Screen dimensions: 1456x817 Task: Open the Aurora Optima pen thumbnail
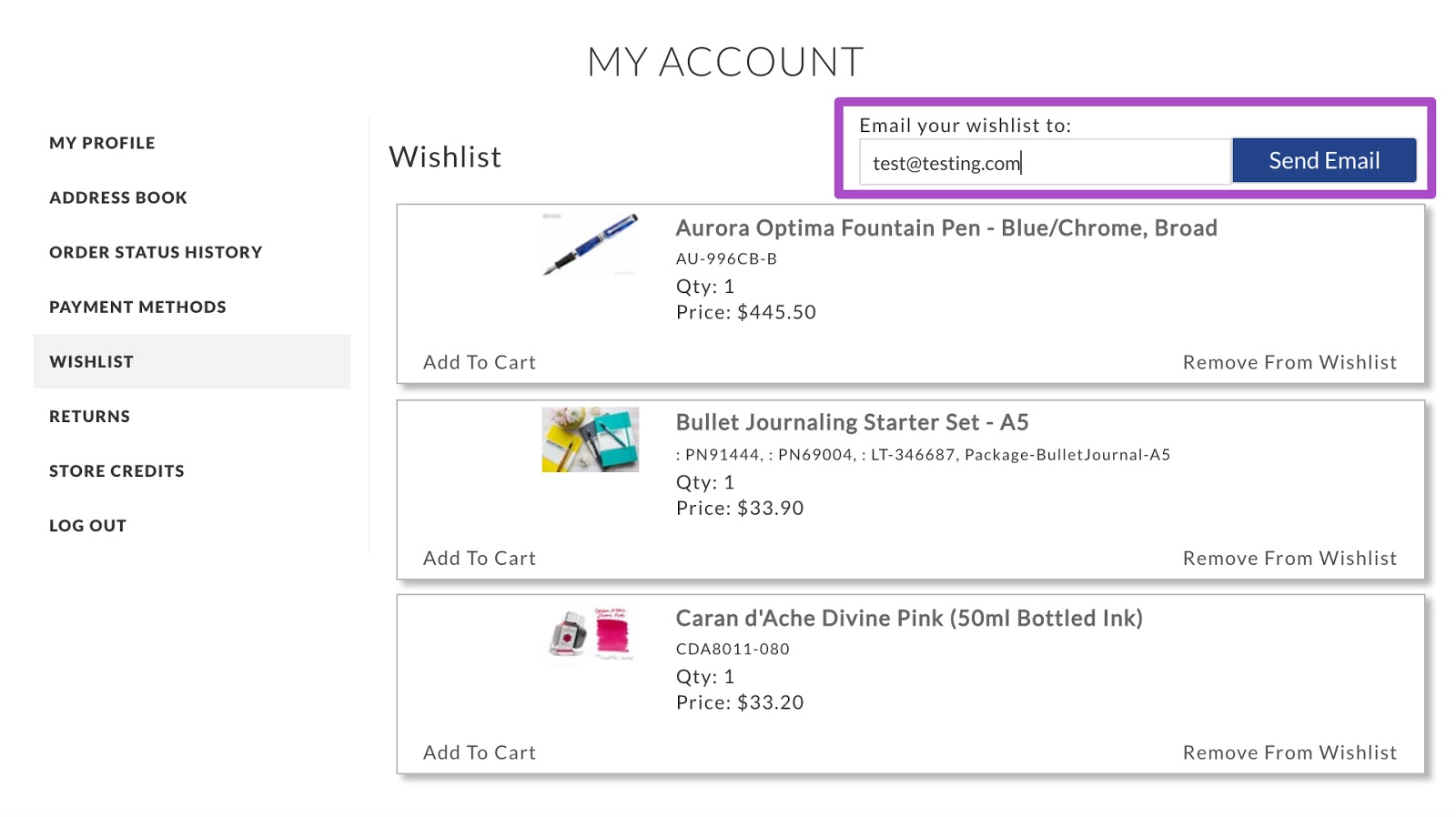591,244
